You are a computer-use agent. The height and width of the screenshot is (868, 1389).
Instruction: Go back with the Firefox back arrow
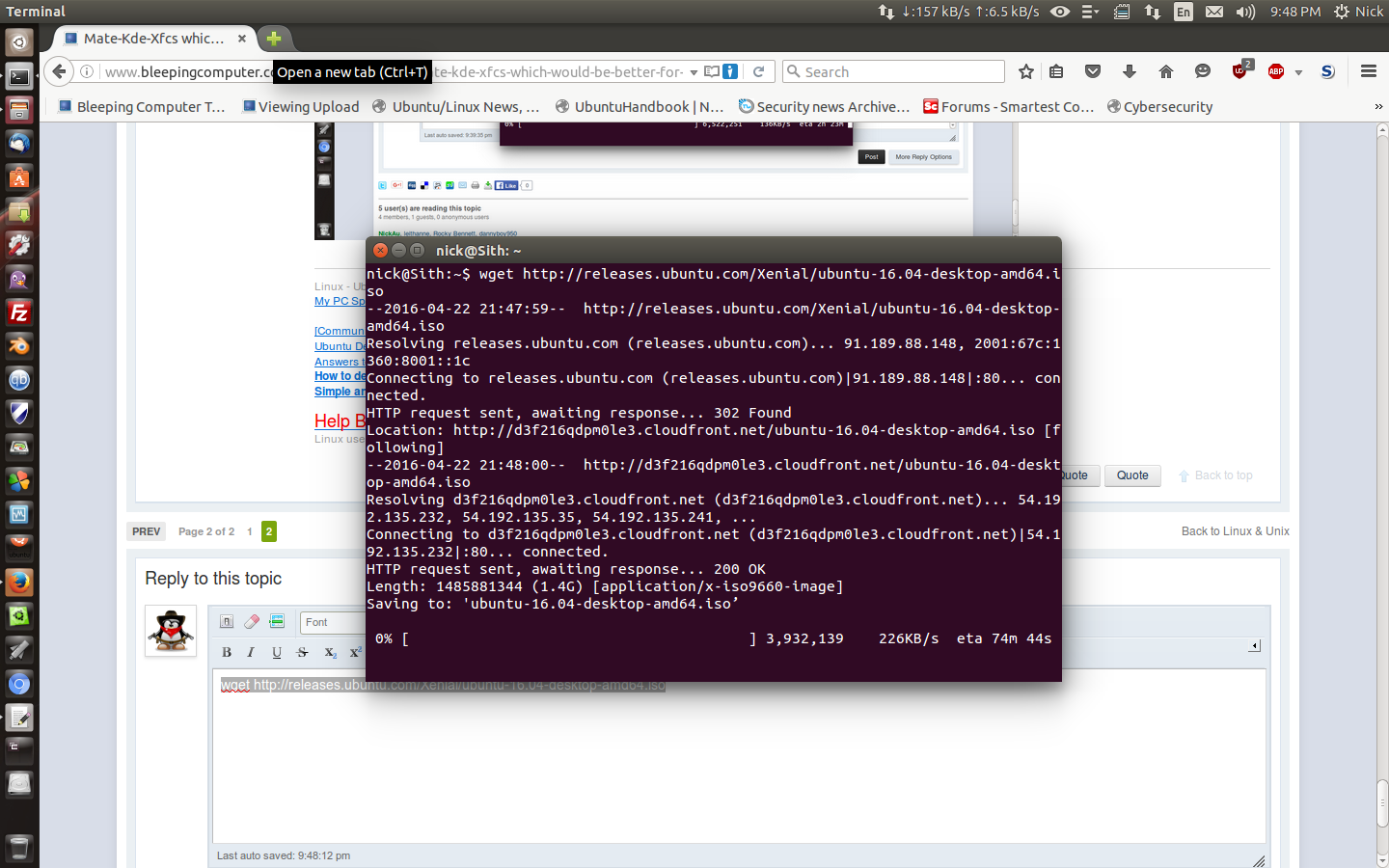[x=60, y=71]
